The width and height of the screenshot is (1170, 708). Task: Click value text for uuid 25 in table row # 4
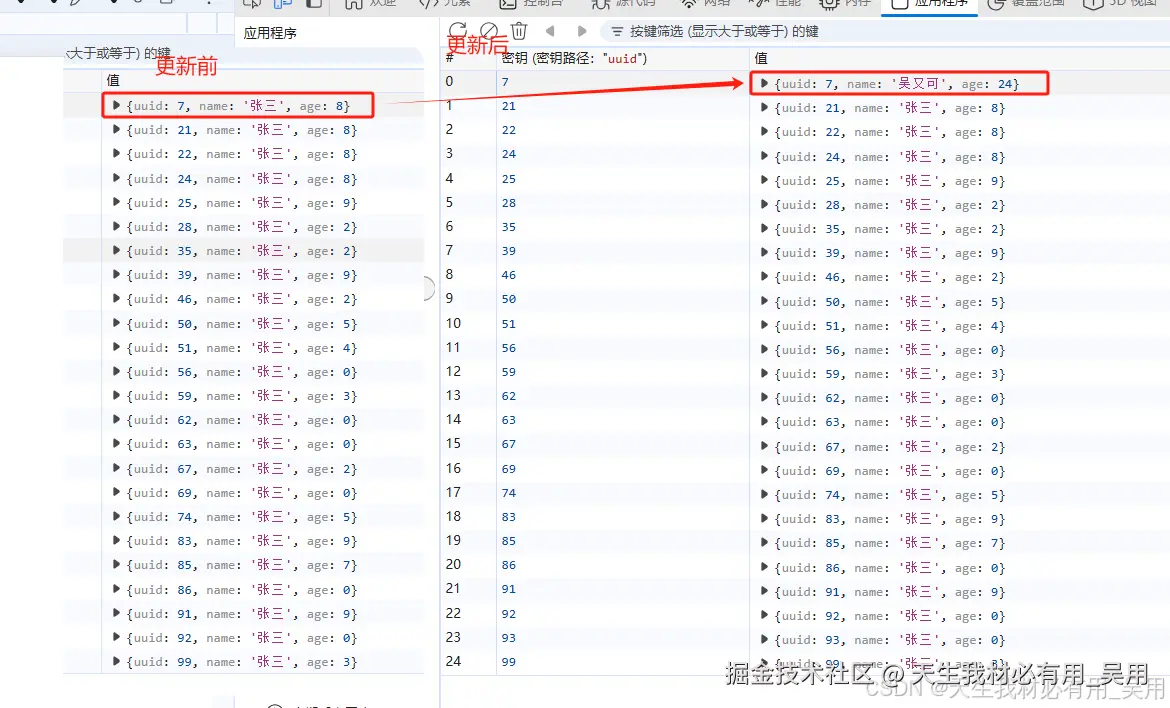coord(890,181)
